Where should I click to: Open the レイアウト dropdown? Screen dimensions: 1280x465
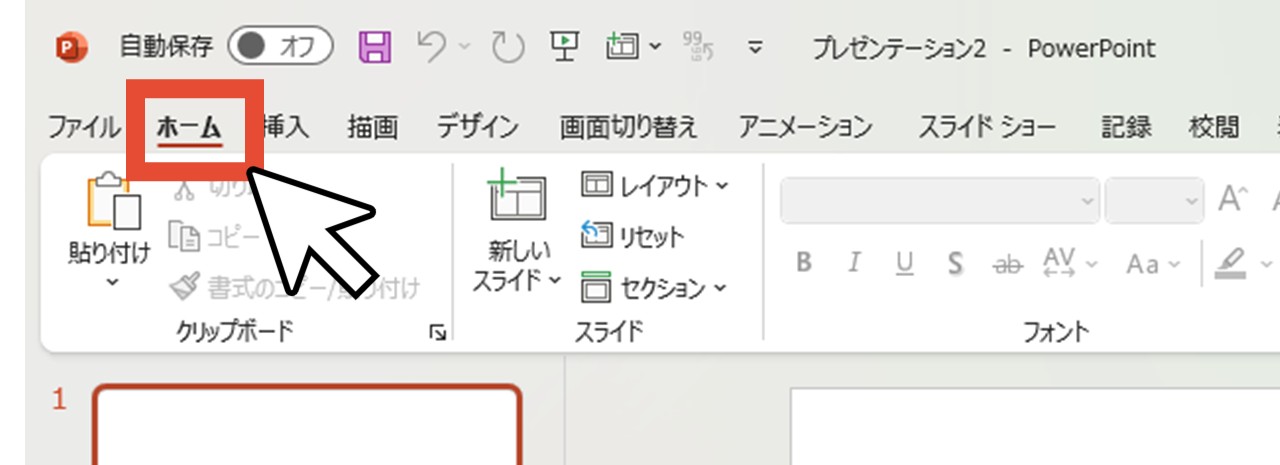[655, 185]
